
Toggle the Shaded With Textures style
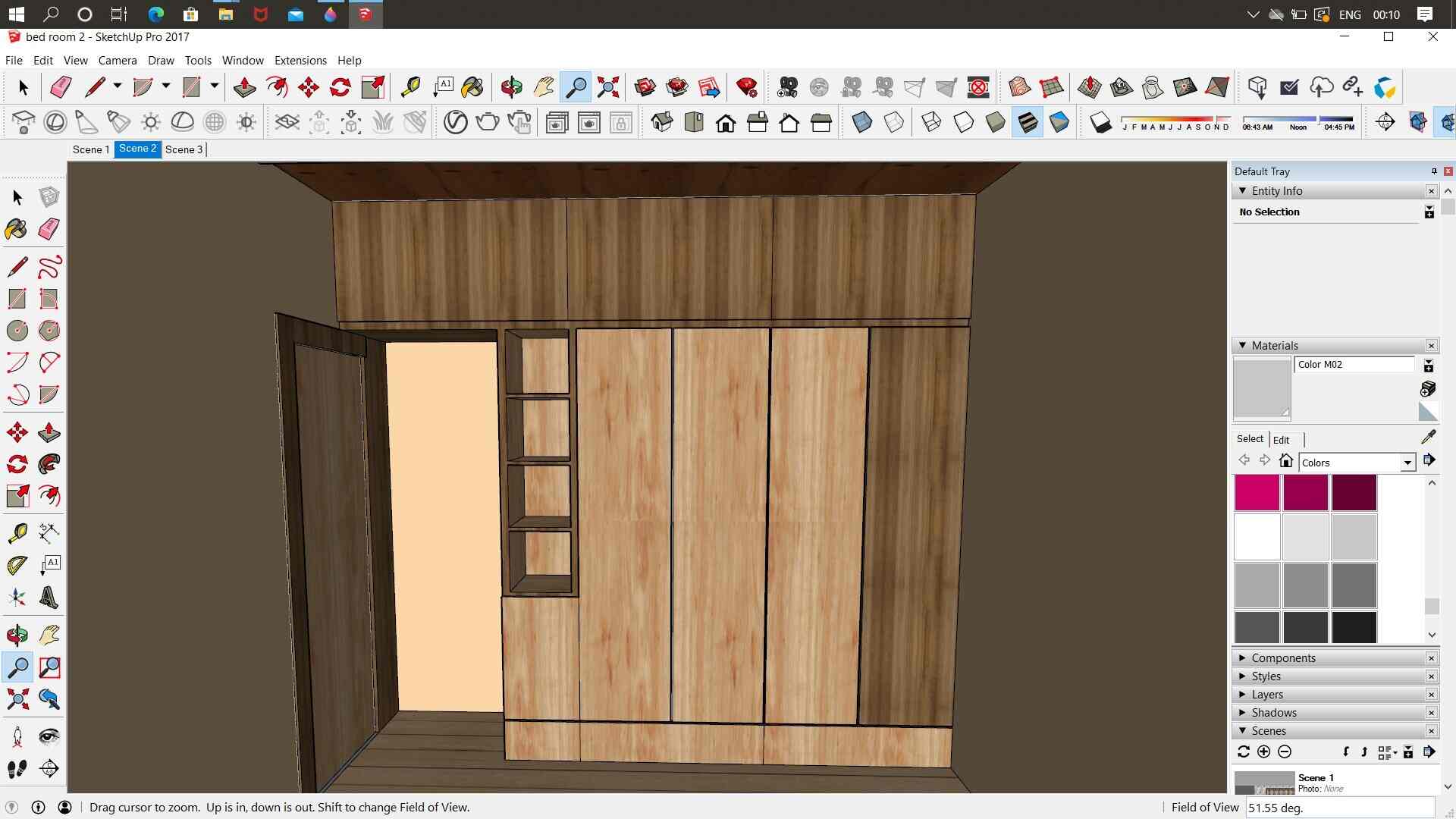coord(1027,122)
